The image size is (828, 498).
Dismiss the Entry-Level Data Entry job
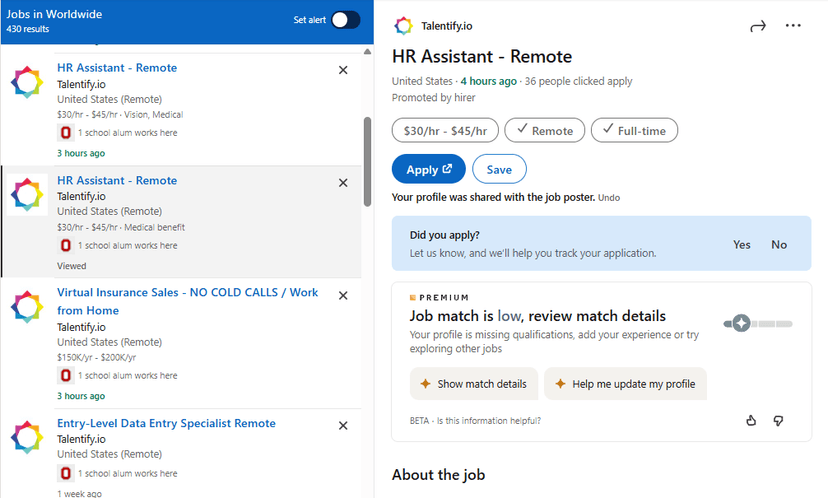click(343, 426)
